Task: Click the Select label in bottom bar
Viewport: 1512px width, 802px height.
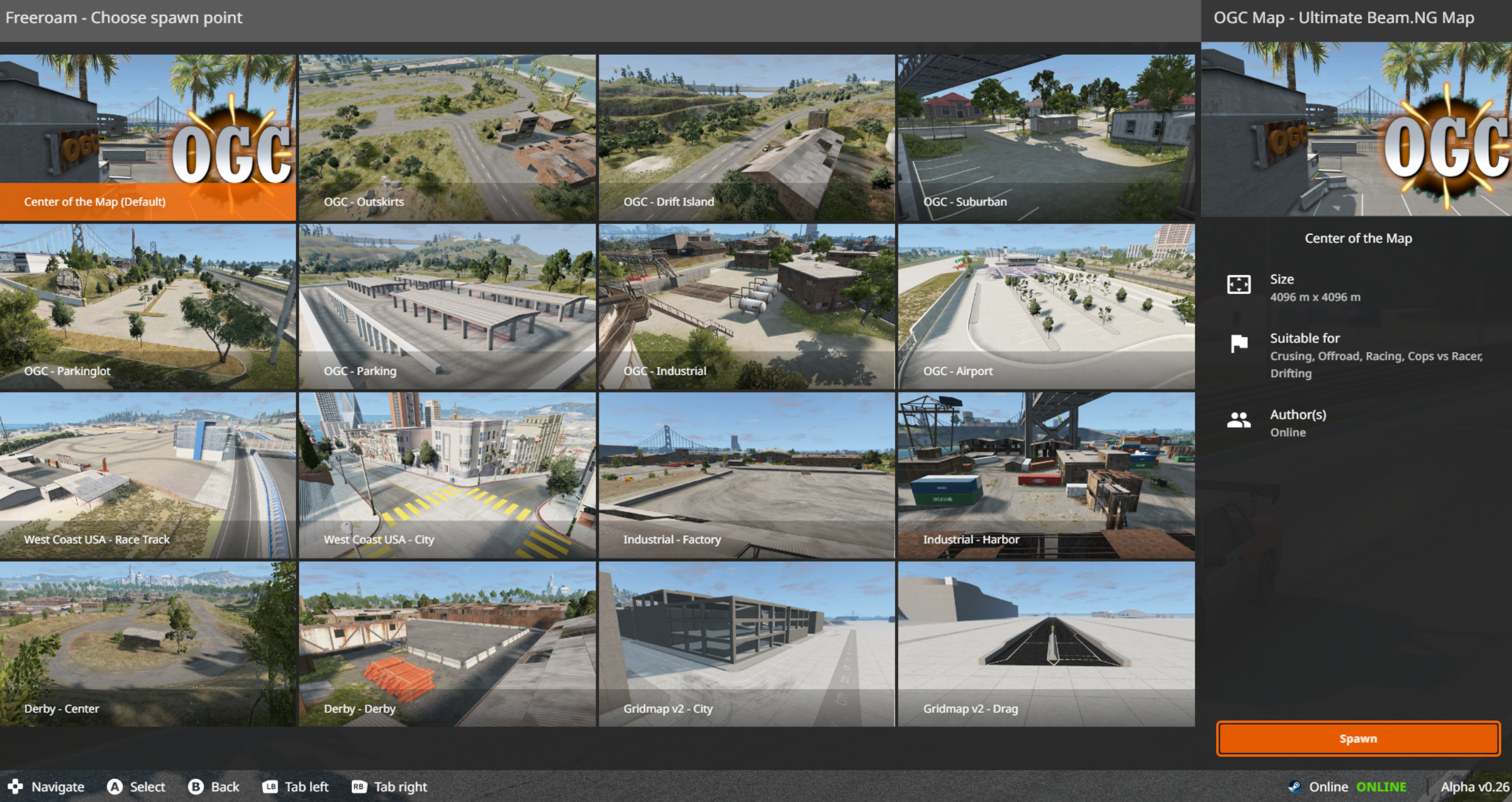Action: tap(148, 787)
